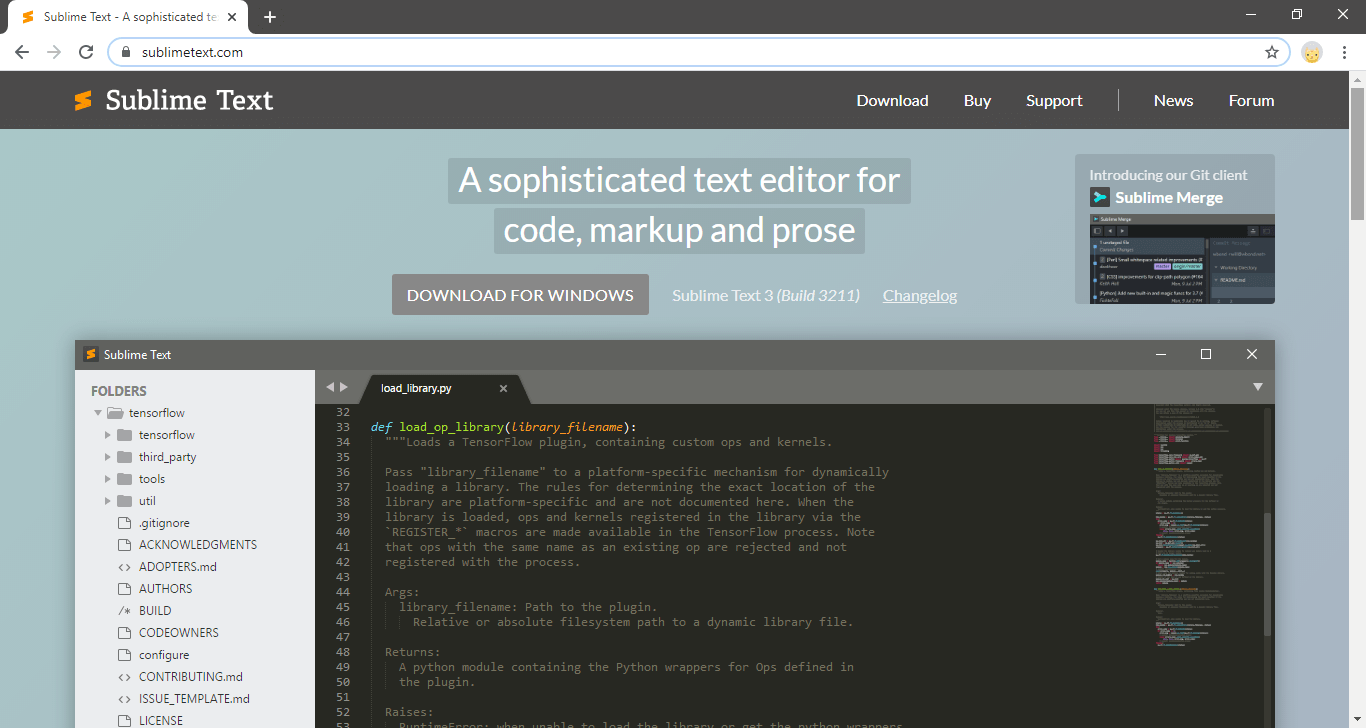This screenshot has height=728, width=1366.
Task: Click the ADOPTERS.md markup file icon
Action: [125, 567]
